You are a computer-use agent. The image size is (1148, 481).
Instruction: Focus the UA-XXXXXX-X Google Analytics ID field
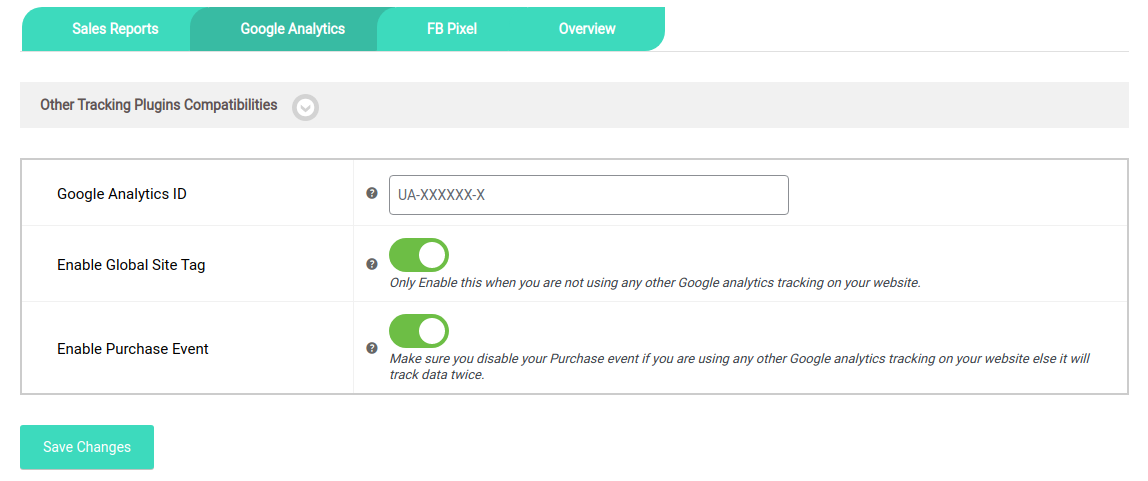click(588, 195)
